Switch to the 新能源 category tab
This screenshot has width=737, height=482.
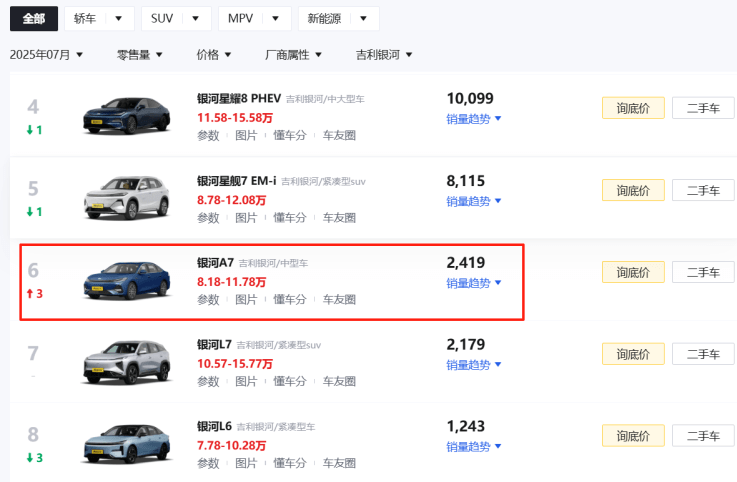coord(338,18)
